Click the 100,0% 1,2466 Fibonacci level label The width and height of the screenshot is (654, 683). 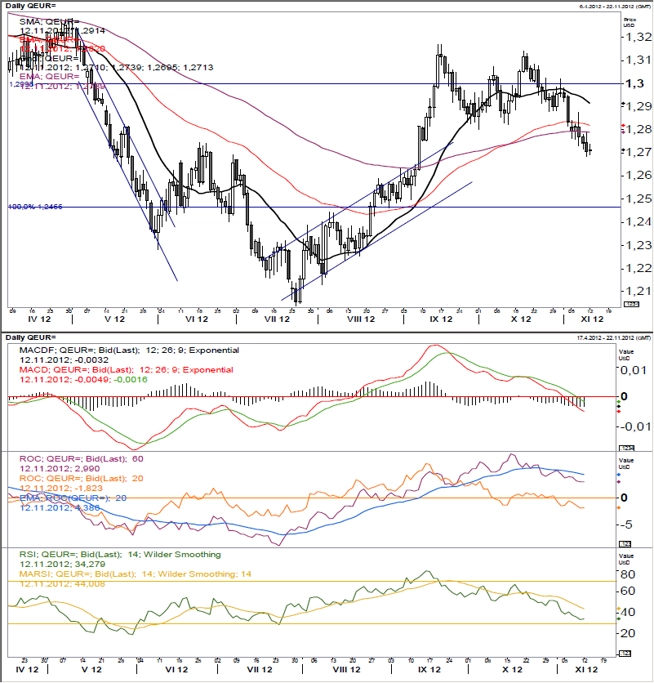35,206
